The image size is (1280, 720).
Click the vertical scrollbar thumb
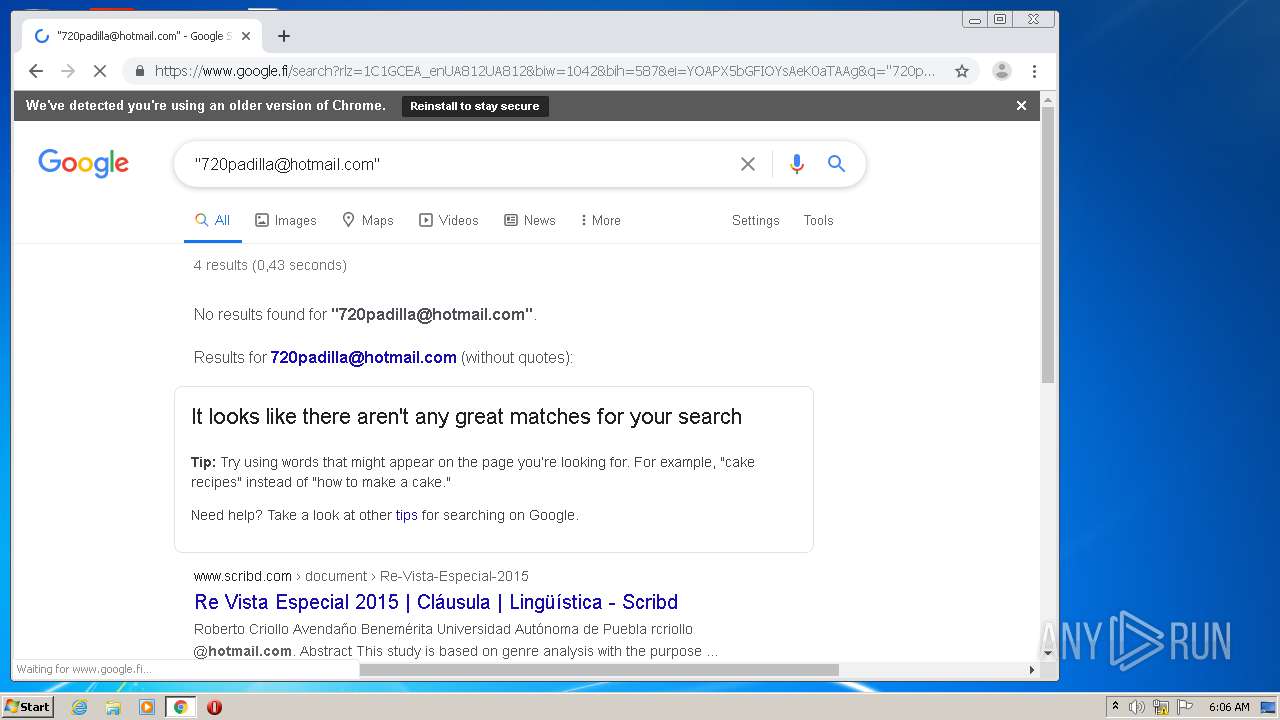(x=1048, y=245)
